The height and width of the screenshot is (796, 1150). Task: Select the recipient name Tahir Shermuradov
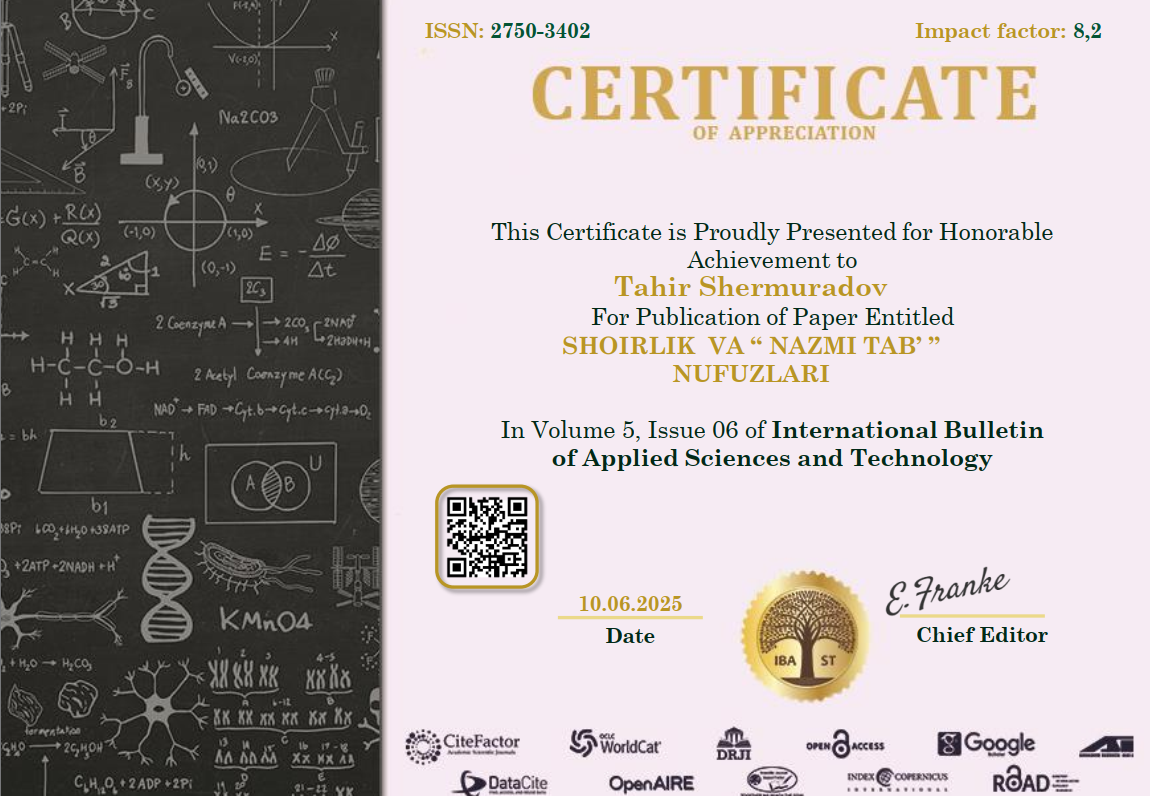(750, 288)
